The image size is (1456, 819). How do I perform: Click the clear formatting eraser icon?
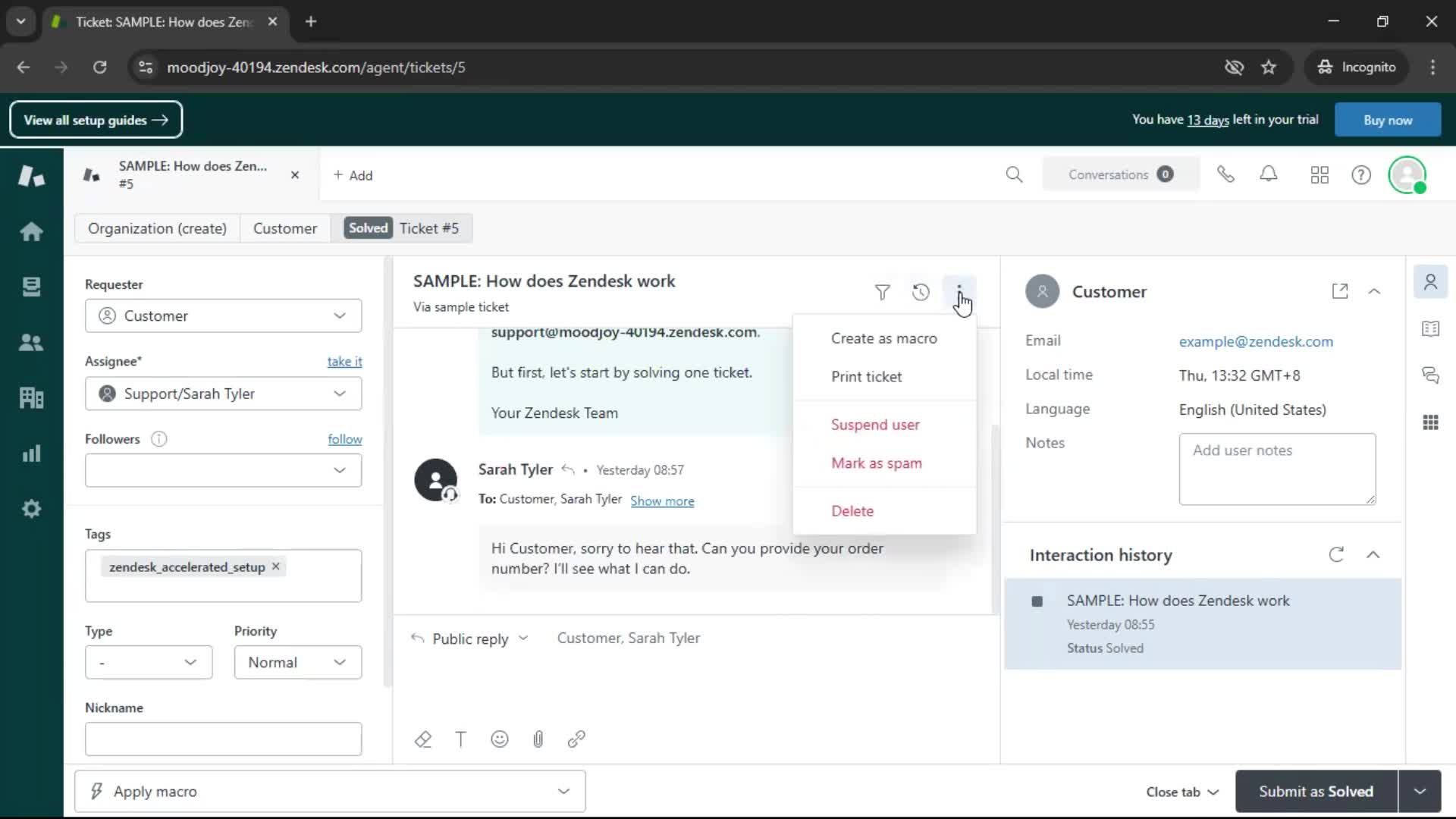point(423,739)
